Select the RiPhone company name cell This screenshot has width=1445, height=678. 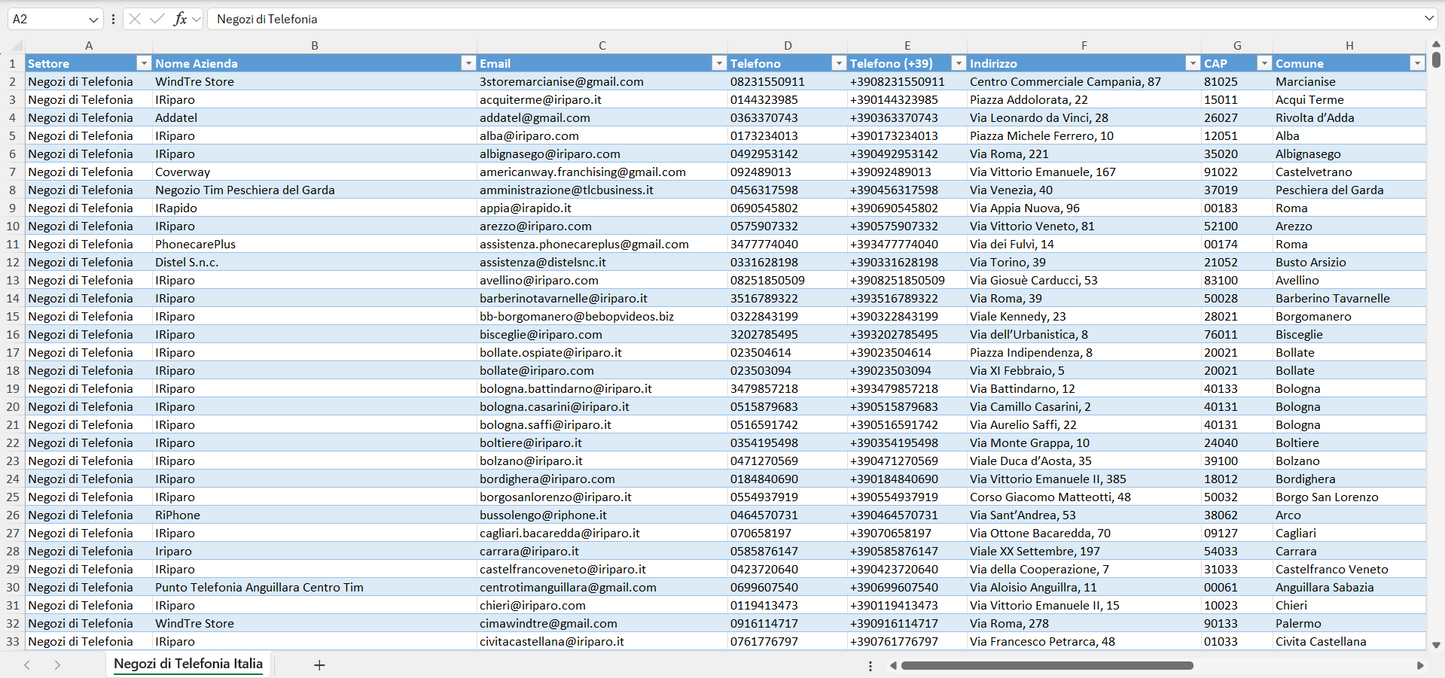315,515
